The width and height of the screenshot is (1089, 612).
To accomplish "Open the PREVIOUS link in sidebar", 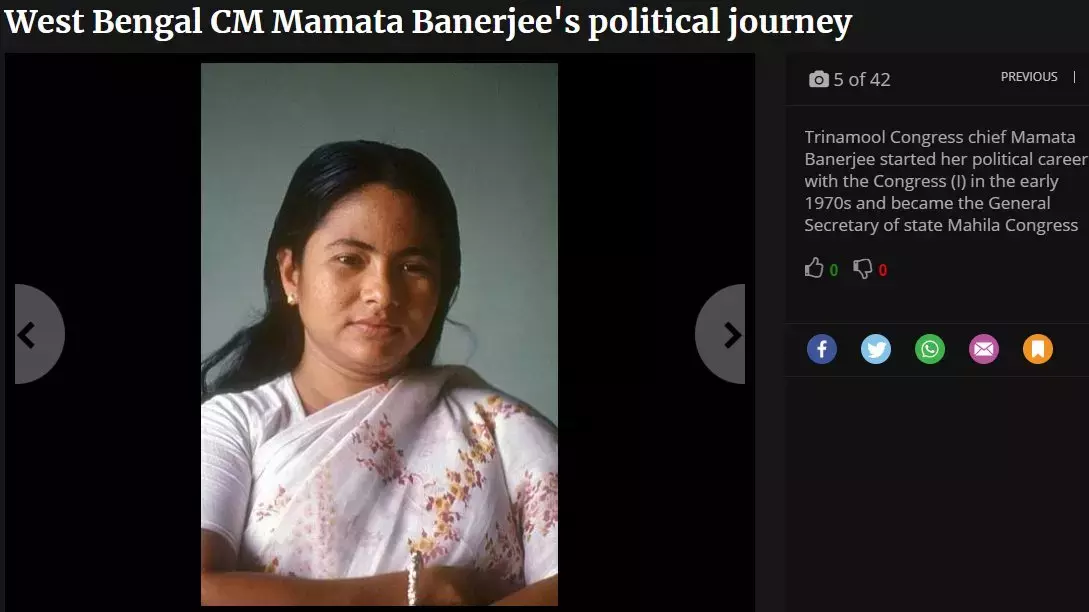I will pos(1029,77).
